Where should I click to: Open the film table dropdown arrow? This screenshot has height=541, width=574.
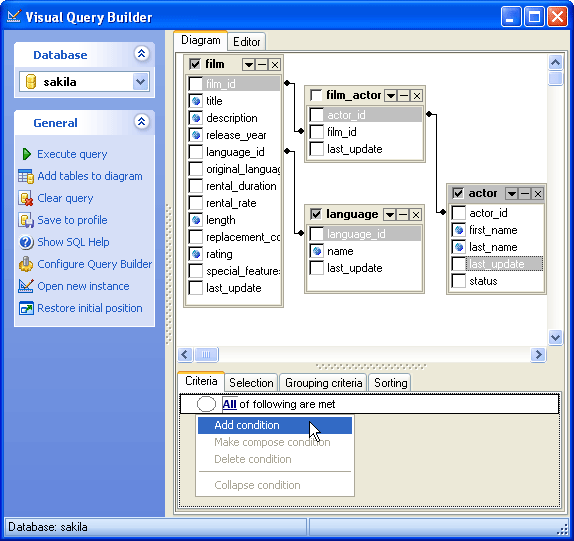[x=249, y=65]
